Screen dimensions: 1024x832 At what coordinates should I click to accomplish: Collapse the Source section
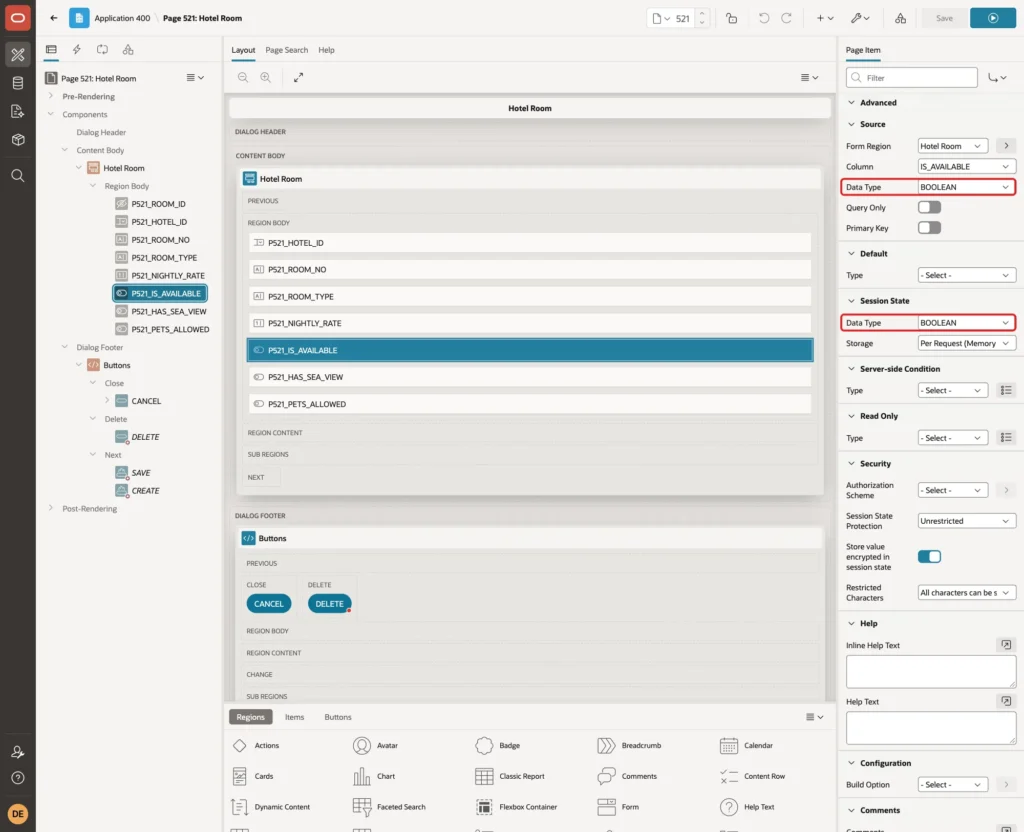(851, 124)
